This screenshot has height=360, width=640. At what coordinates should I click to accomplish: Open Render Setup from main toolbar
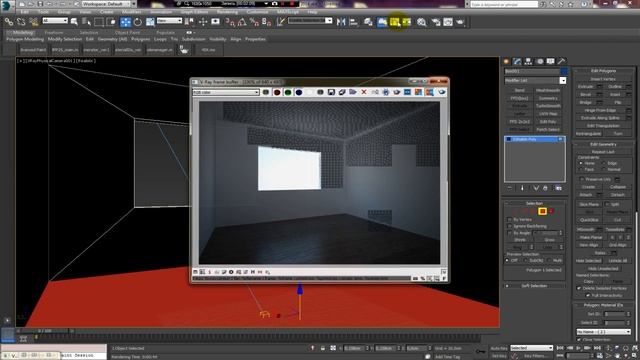pyautogui.click(x=436, y=22)
